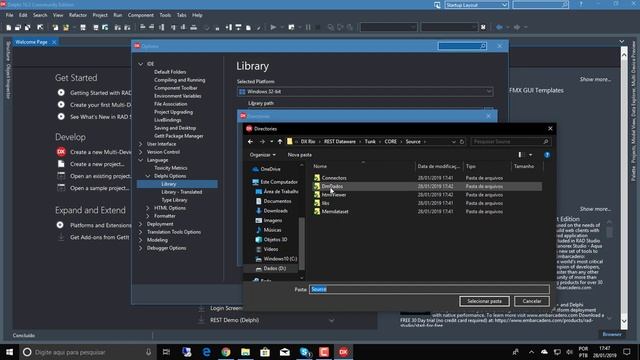Open Mail app from the taskbar
Image resolution: width=640 pixels, height=360 pixels.
point(285,352)
